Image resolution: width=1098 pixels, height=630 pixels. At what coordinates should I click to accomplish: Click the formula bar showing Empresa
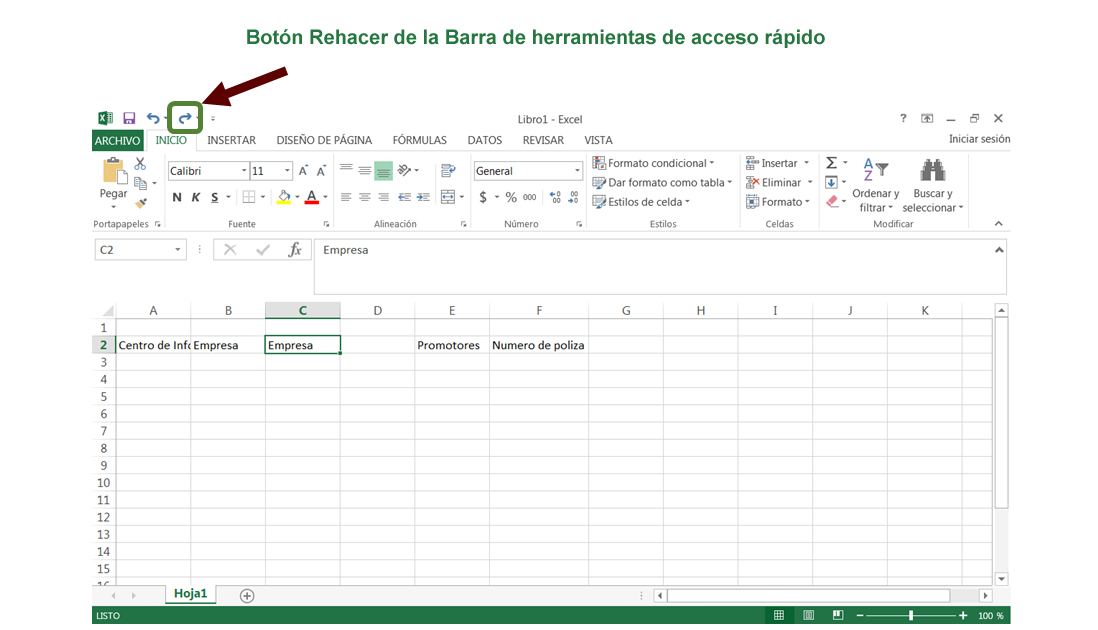coord(660,266)
